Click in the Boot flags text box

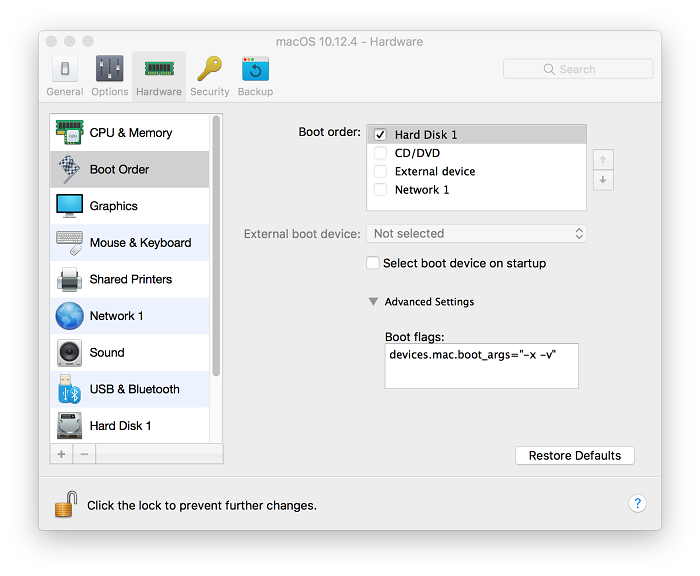(482, 366)
